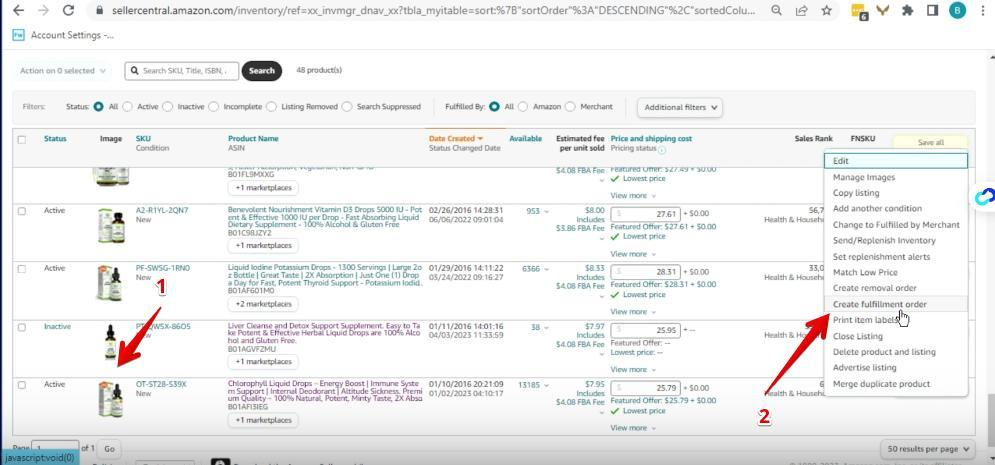Screen dimensions: 995x465
Task: Open product thumbnail for SKU PF-SWSG-1RN0
Action: (110, 283)
